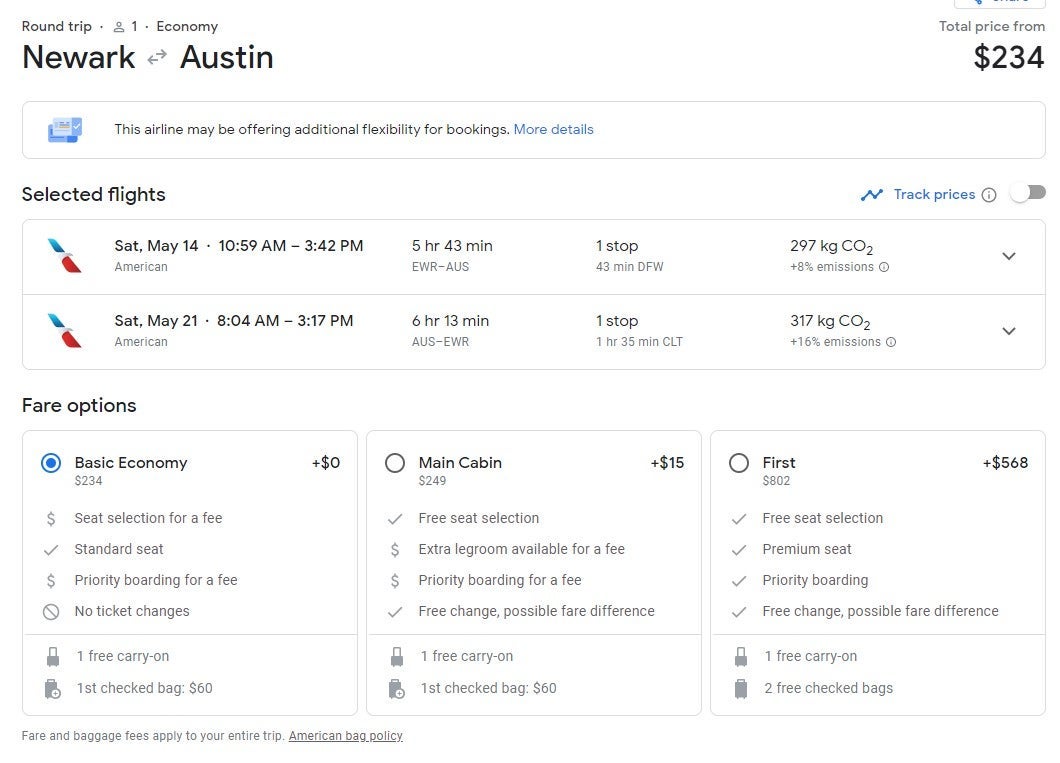Click the flexibility ticket icon in banner
The height and width of the screenshot is (763, 1060).
[65, 130]
